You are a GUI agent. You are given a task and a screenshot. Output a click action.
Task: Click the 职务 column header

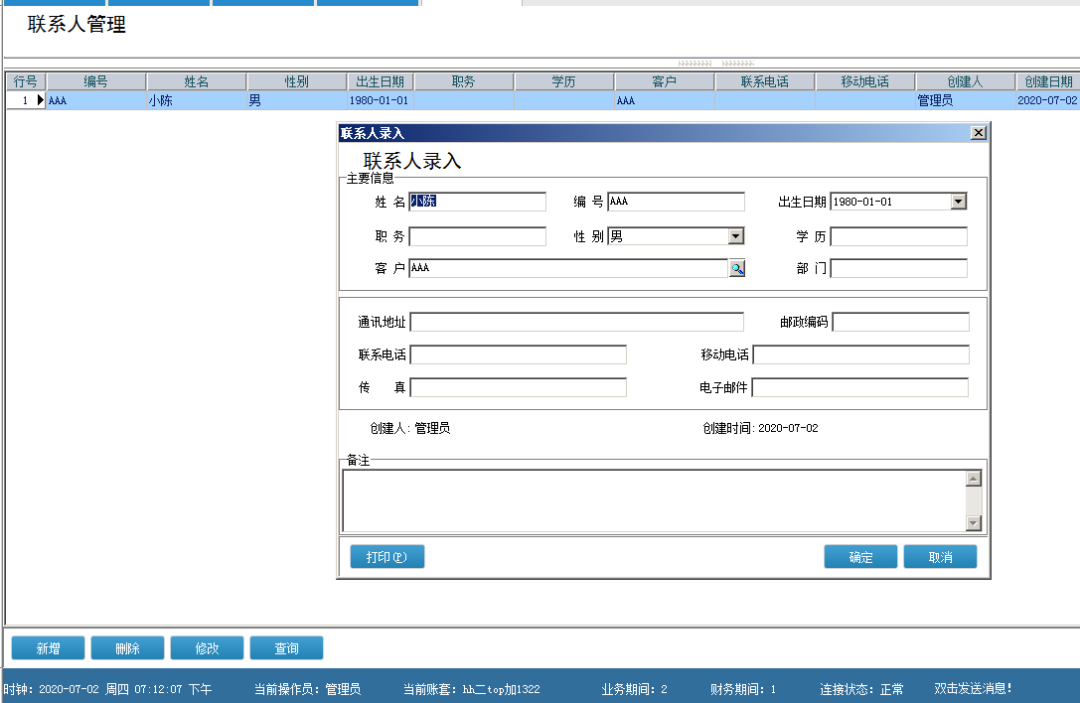[464, 81]
